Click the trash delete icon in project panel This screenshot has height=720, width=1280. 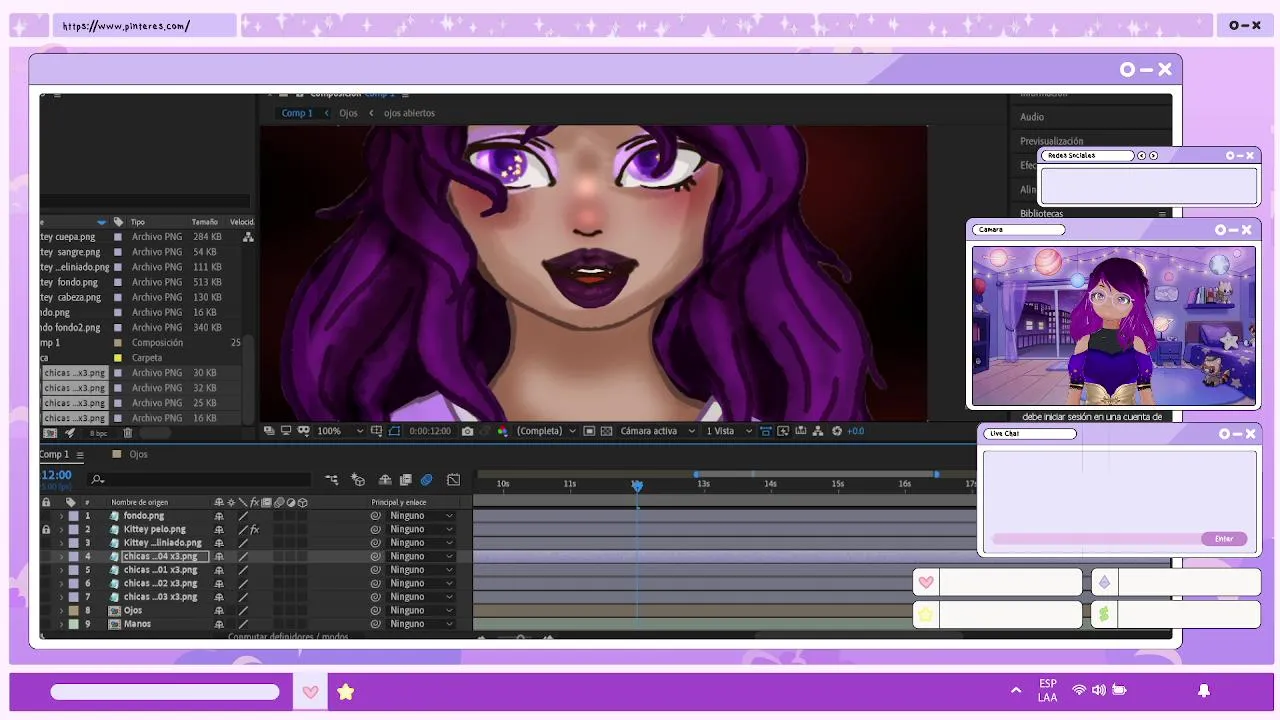tap(127, 433)
